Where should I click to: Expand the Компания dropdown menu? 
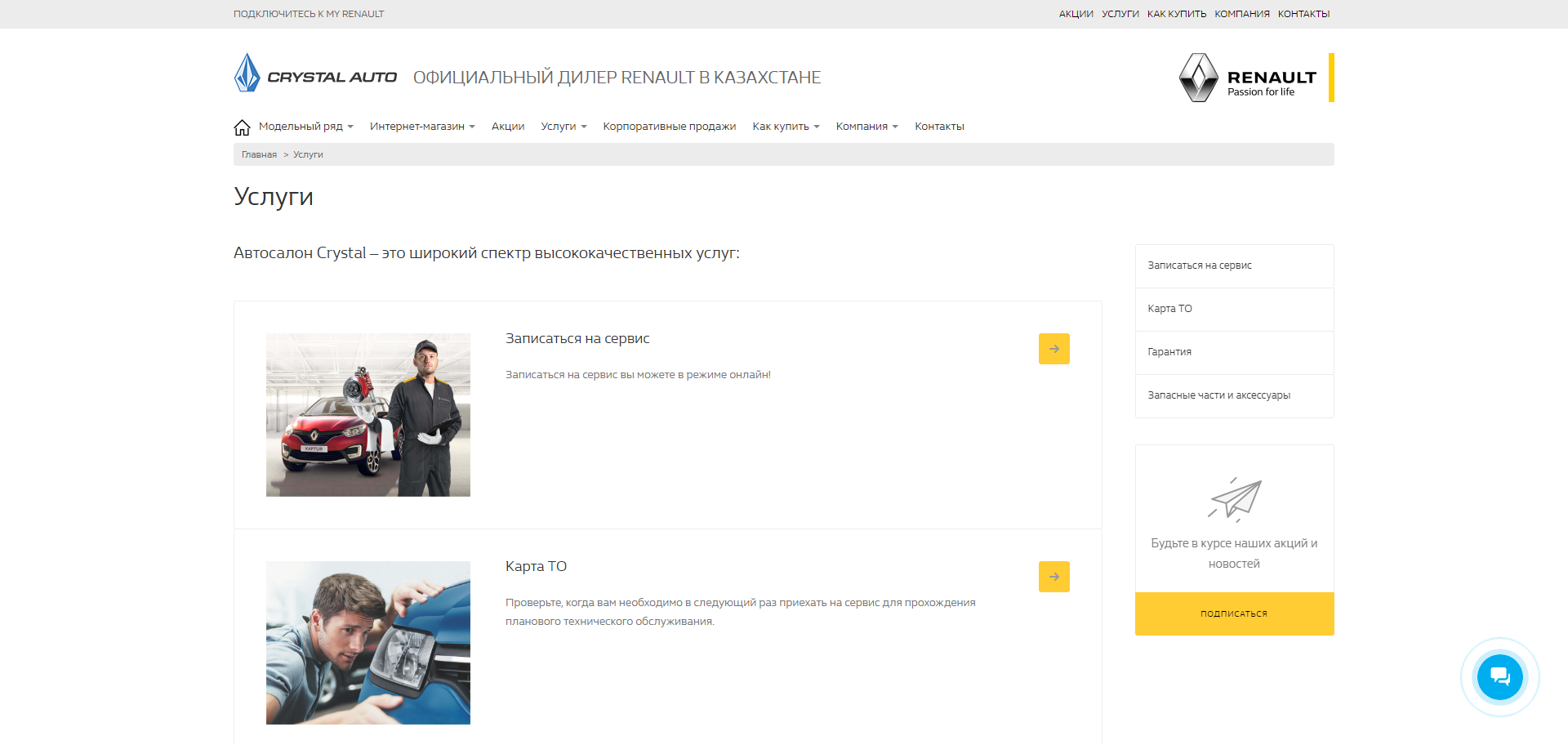(x=866, y=127)
